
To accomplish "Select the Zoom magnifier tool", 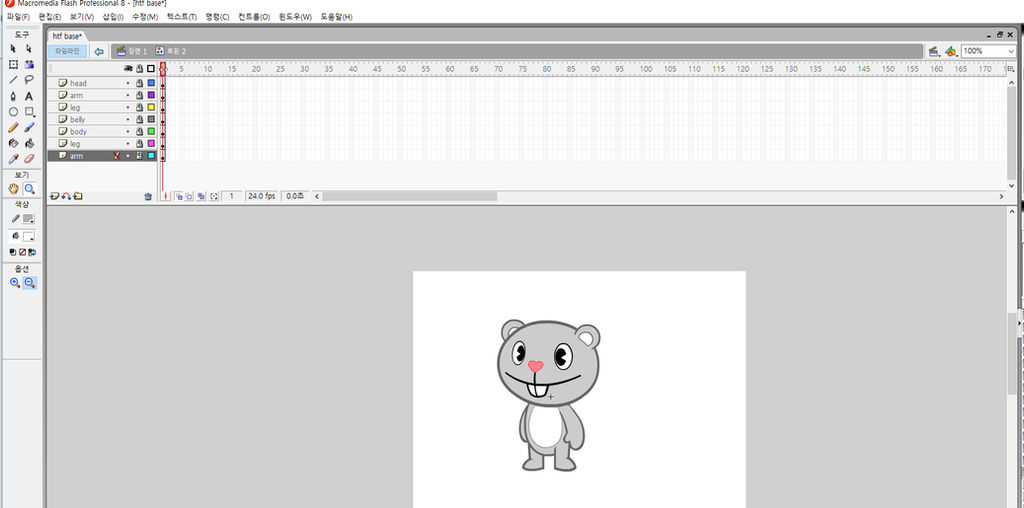I will (x=29, y=189).
